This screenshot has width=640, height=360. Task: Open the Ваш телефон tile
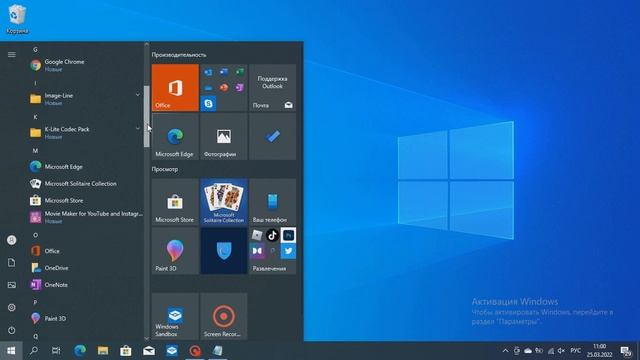tap(272, 202)
